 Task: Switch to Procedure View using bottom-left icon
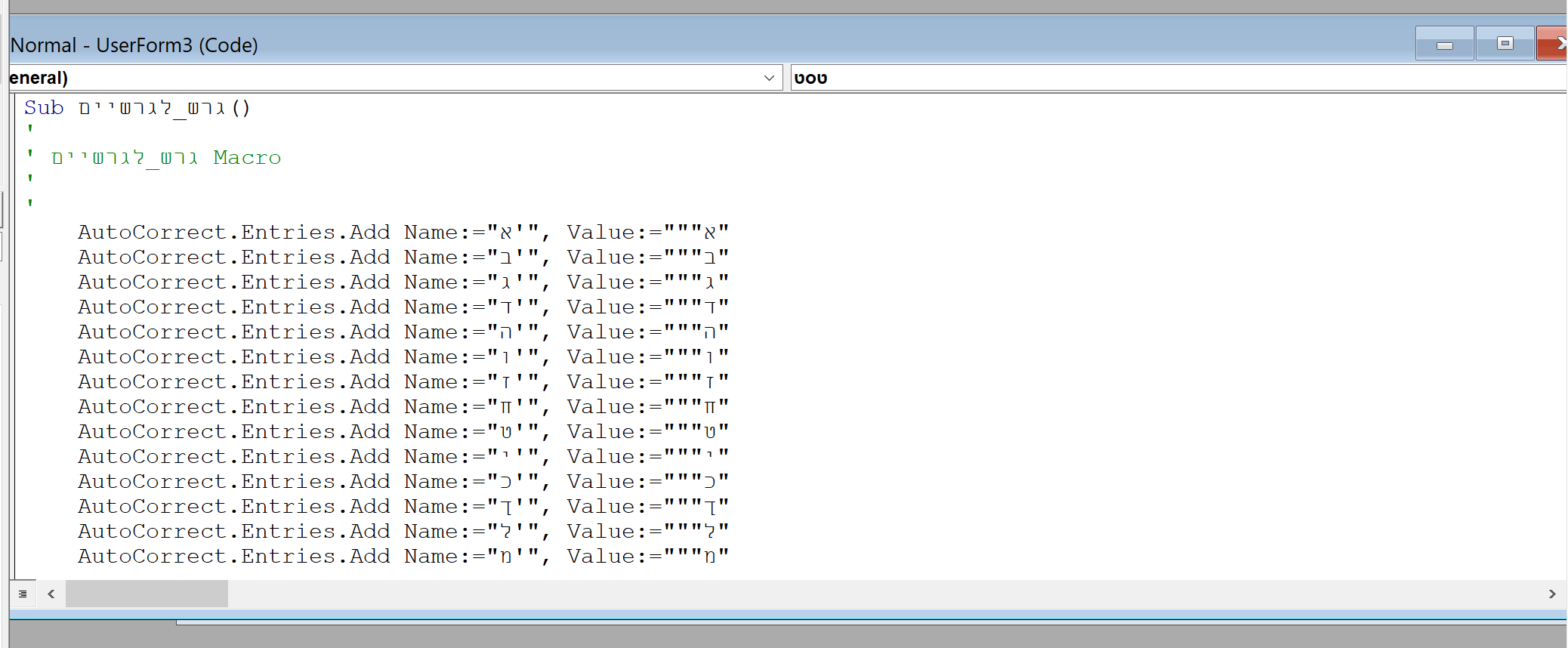coord(23,594)
